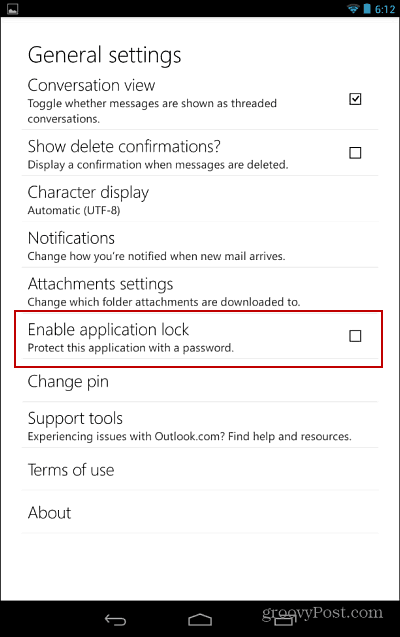Open Attachments settings entry
Viewport: 400px width, 637px height.
[200, 290]
